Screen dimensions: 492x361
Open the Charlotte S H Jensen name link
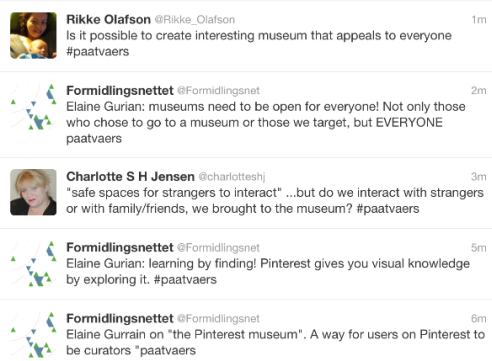(x=130, y=176)
